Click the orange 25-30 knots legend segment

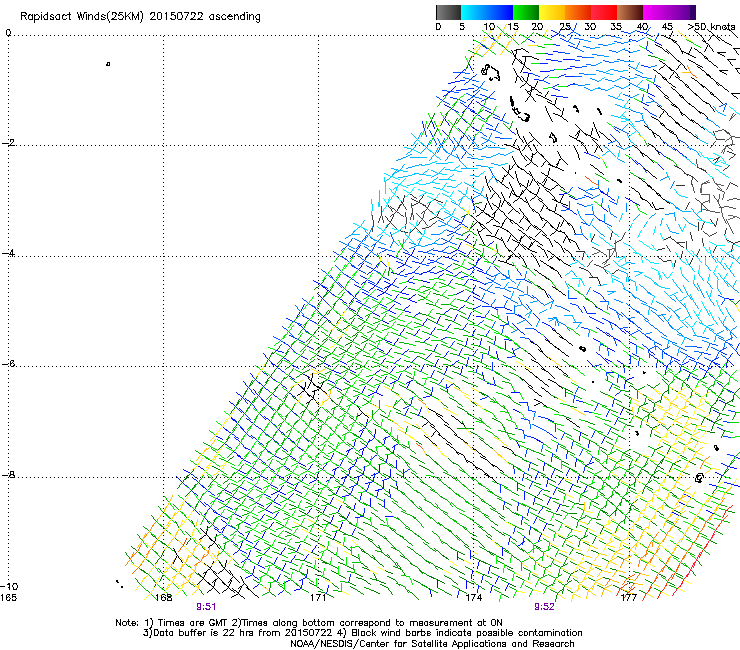click(578, 12)
